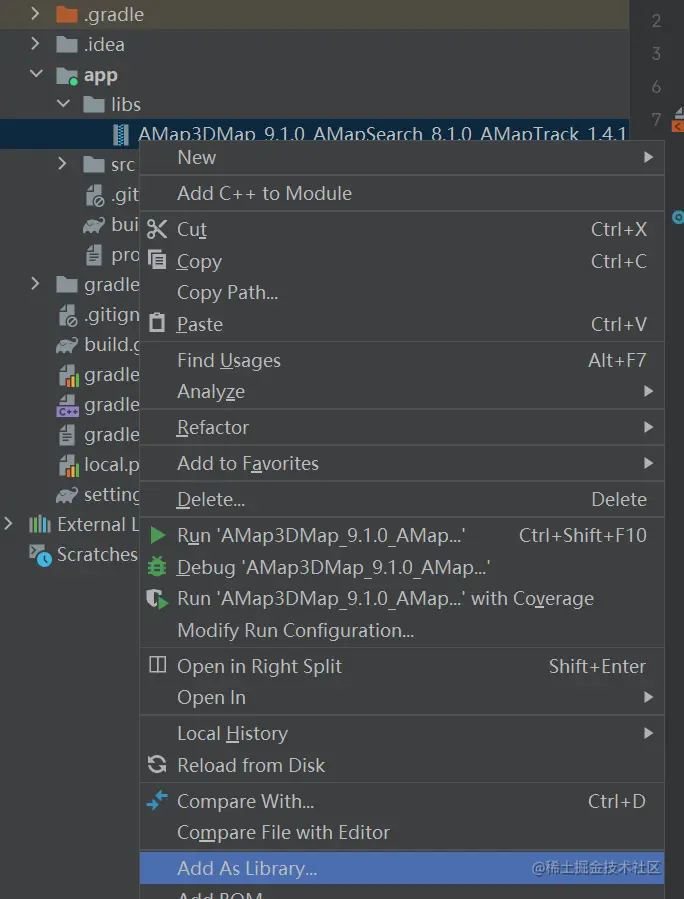
Task: Collapse the libs folder chevron
Action: point(63,104)
